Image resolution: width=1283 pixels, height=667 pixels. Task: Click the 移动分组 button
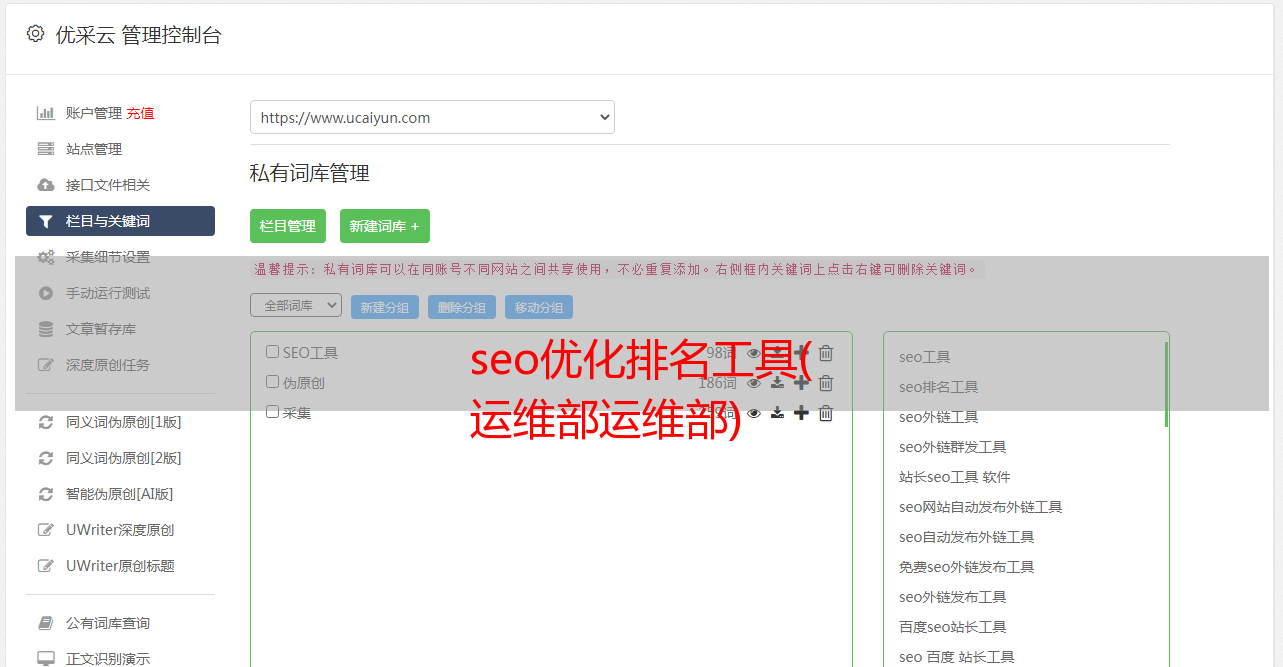click(x=539, y=307)
